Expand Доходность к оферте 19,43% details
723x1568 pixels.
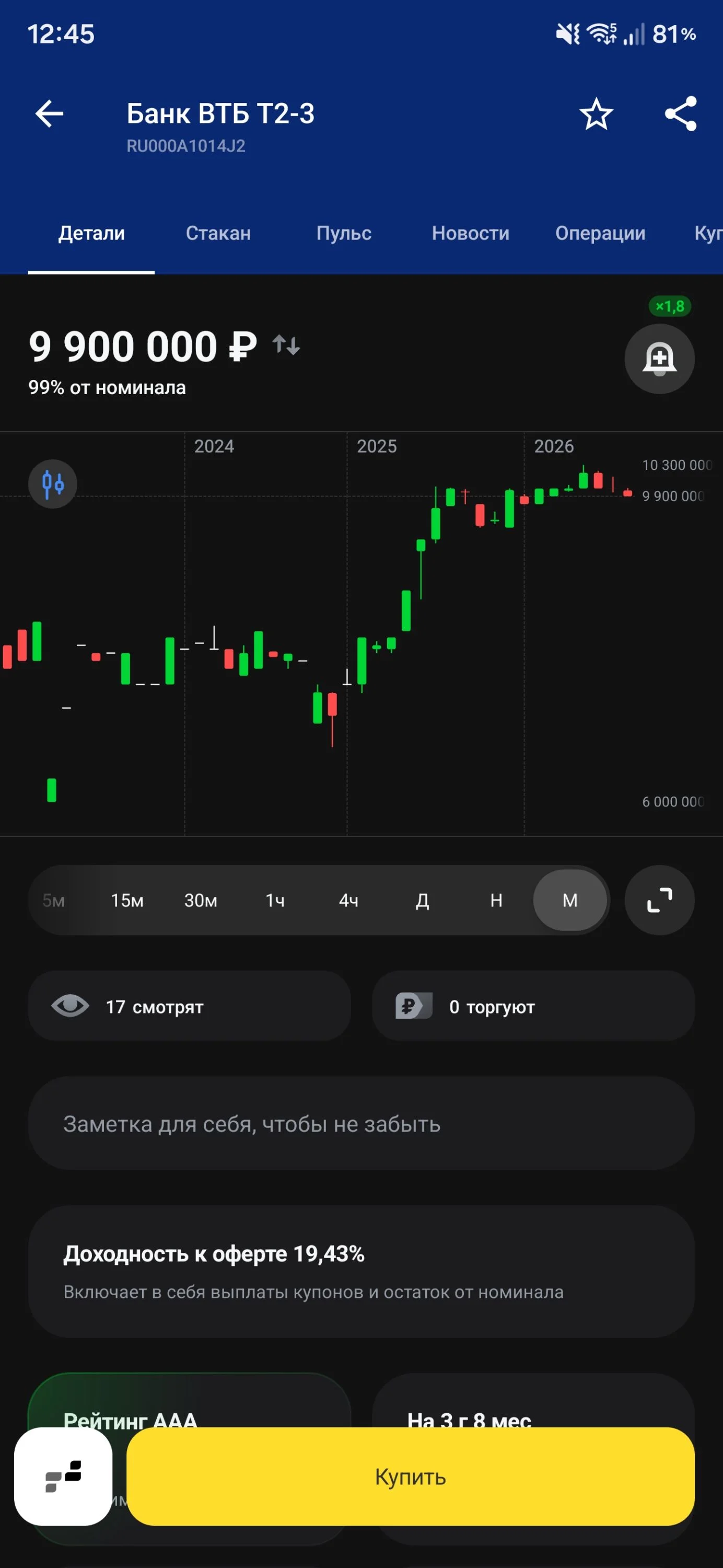coord(361,1272)
